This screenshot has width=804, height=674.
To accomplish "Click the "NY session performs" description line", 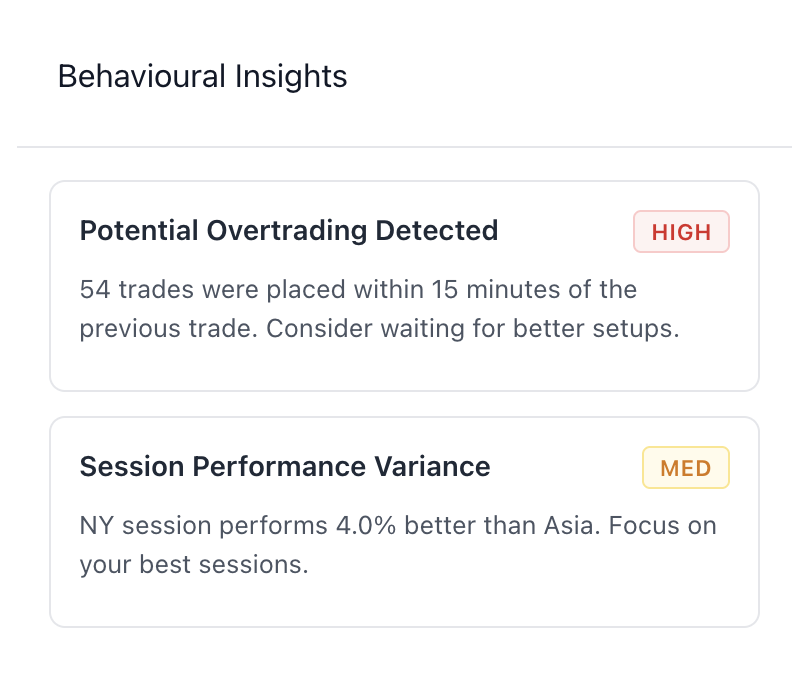I will [397, 525].
